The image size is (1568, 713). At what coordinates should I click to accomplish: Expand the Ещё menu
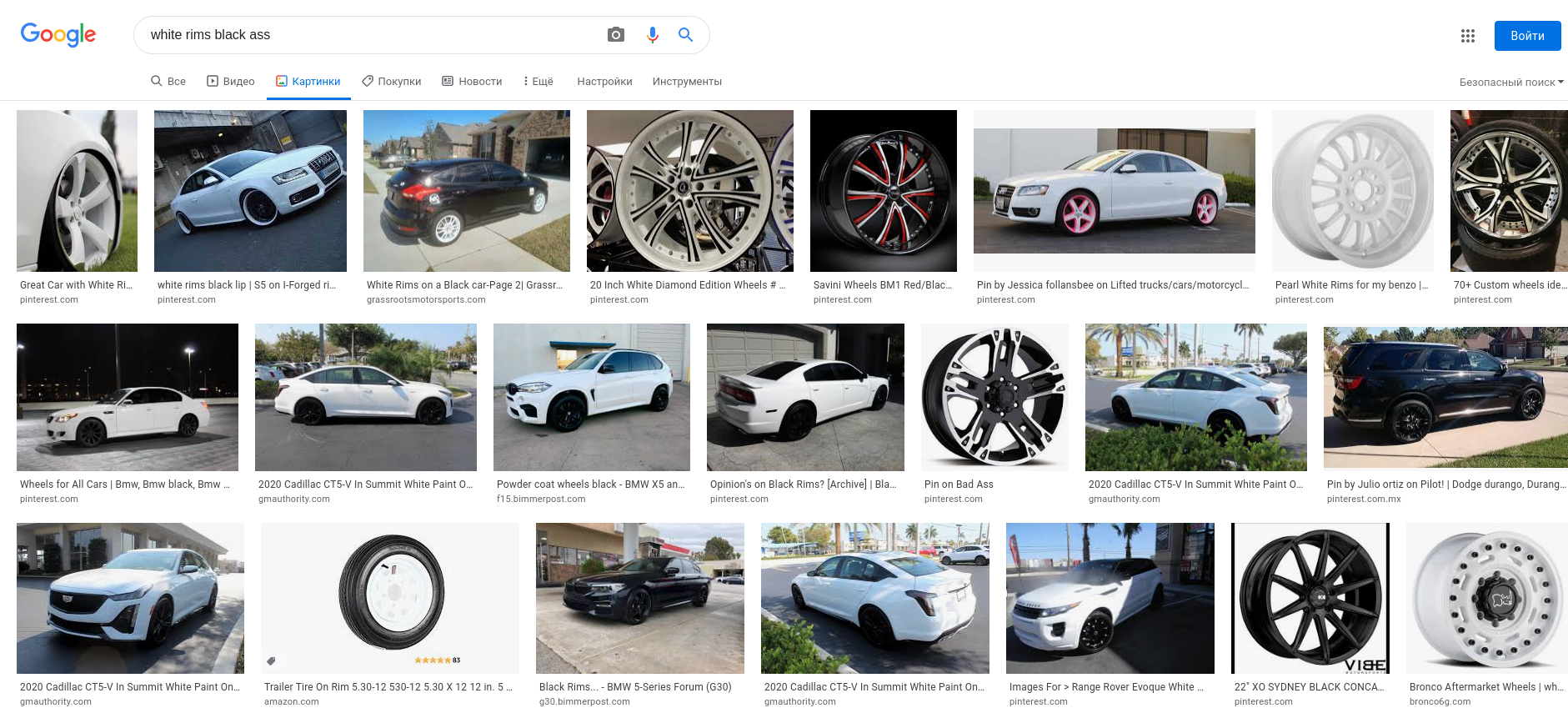click(x=538, y=82)
